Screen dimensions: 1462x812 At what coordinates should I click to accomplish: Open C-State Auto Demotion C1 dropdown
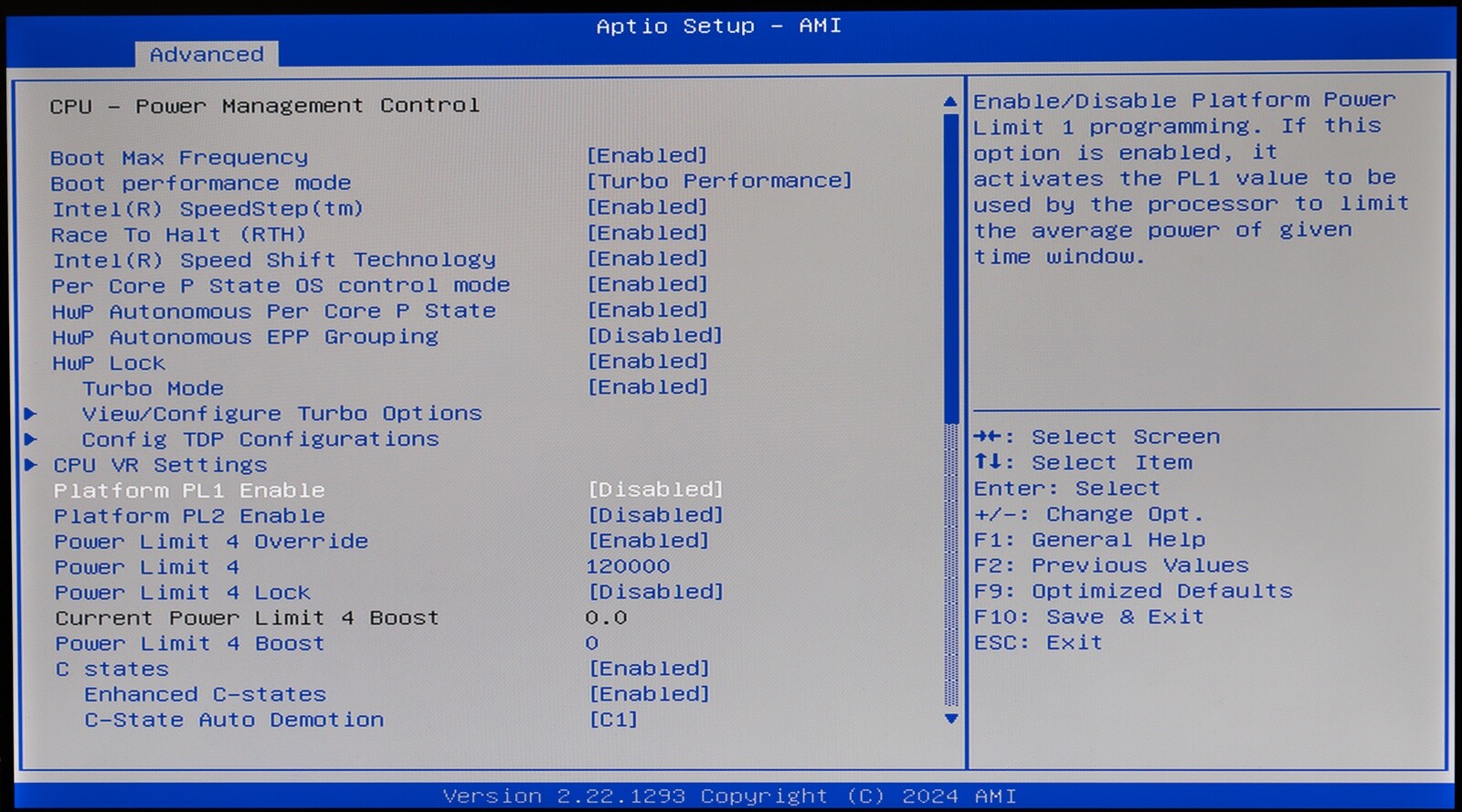[x=613, y=720]
